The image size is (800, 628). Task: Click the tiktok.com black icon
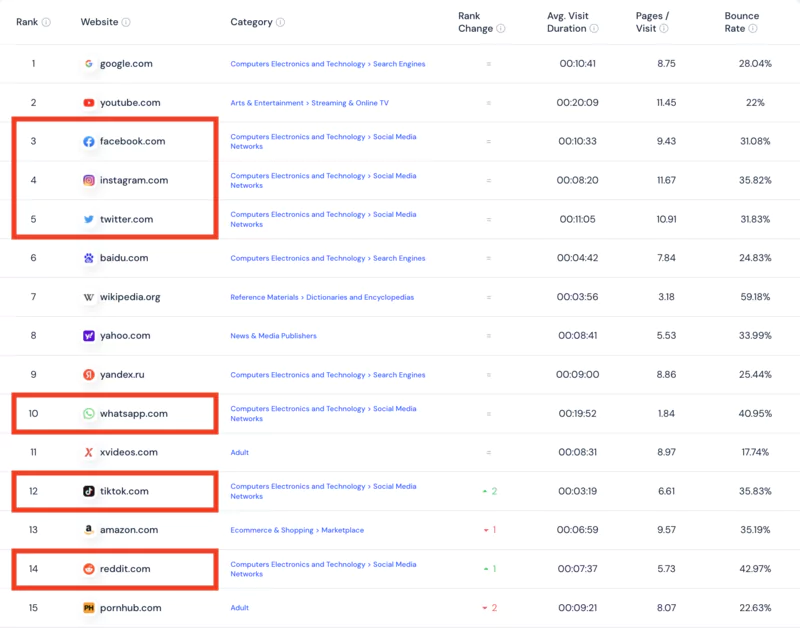coord(89,491)
